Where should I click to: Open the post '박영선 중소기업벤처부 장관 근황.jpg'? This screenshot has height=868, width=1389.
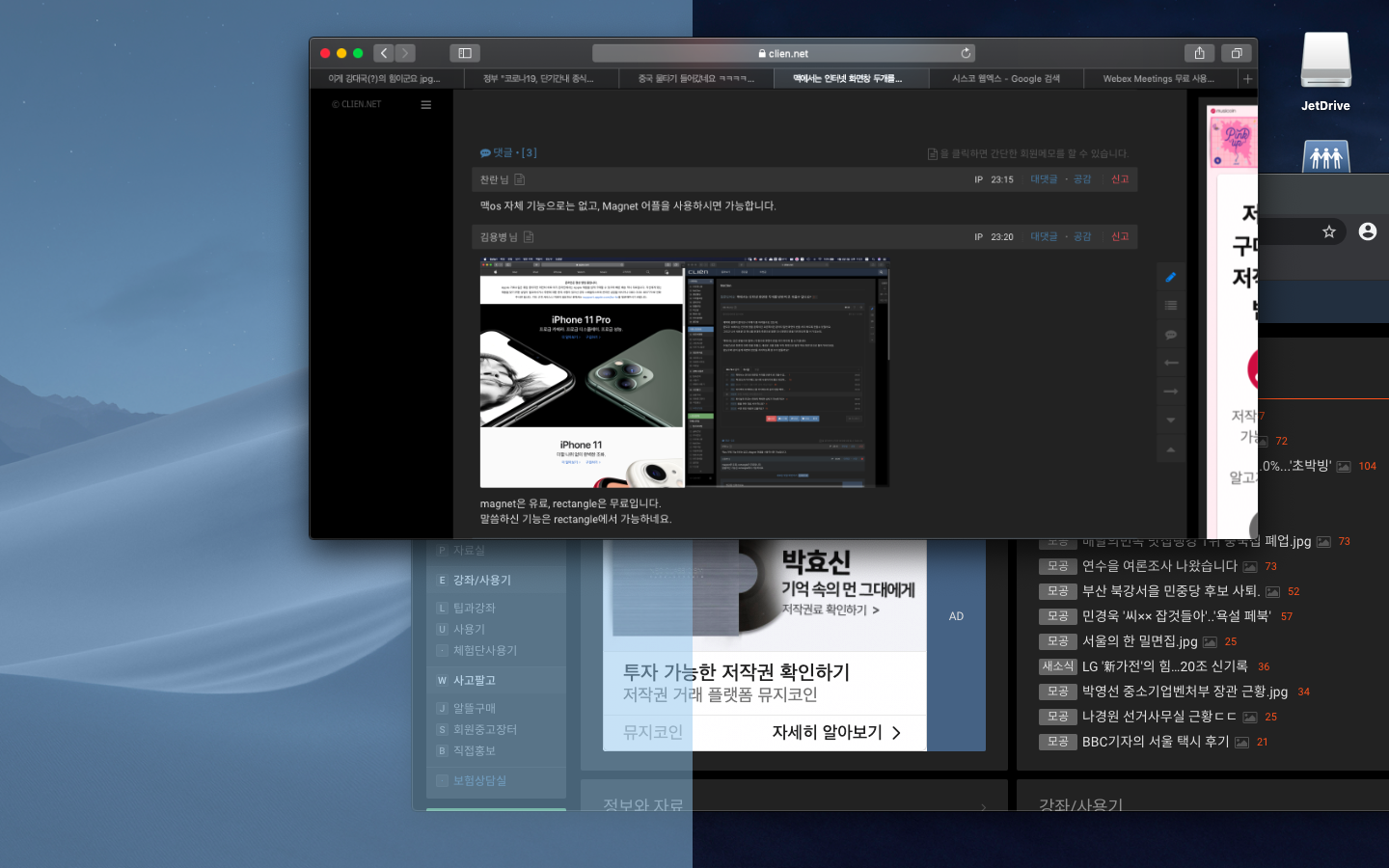point(1185,692)
